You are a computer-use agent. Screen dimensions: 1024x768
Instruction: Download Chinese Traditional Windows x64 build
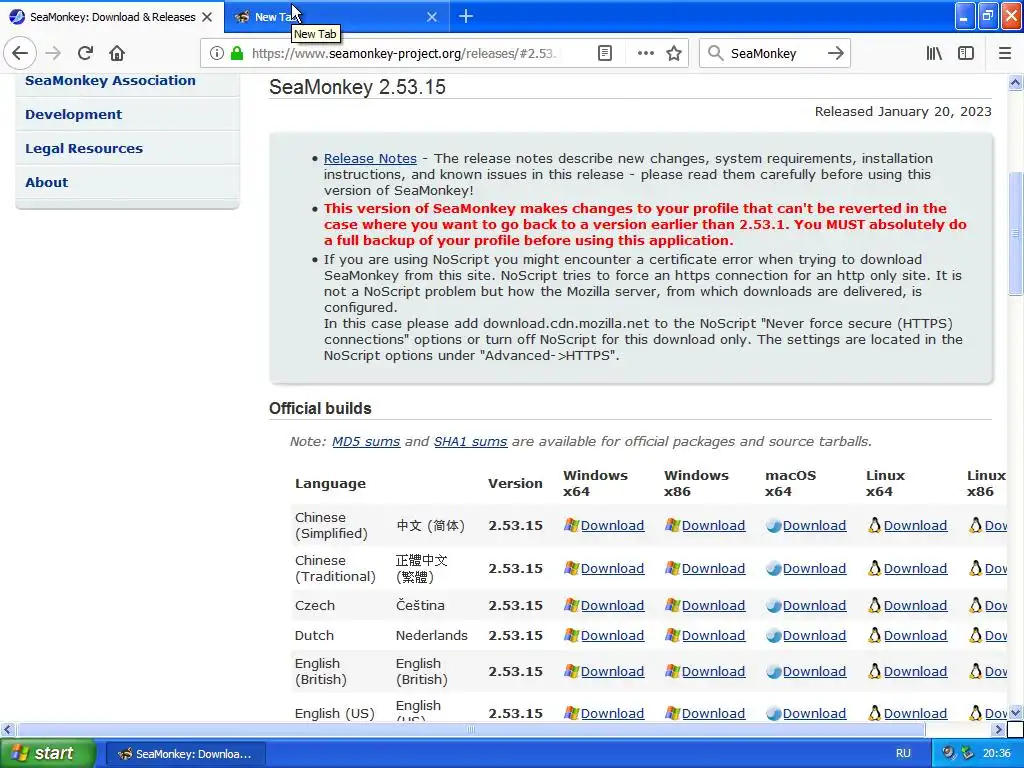pos(612,569)
